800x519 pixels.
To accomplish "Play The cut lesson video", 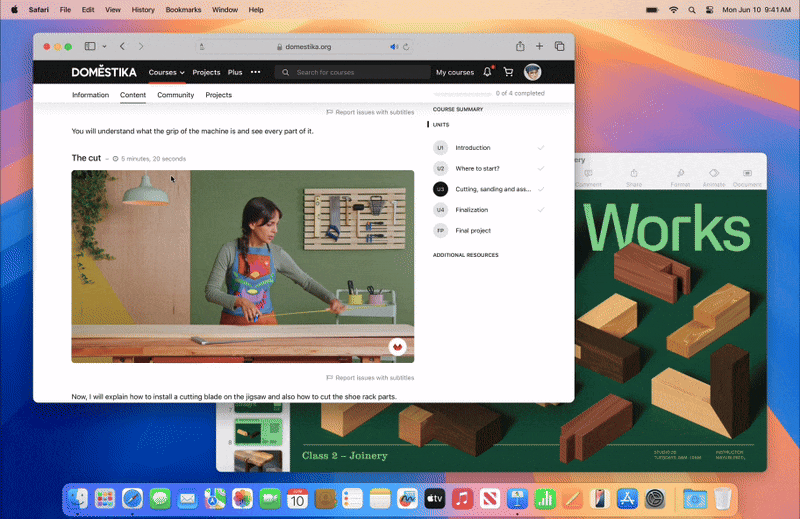I will point(243,266).
